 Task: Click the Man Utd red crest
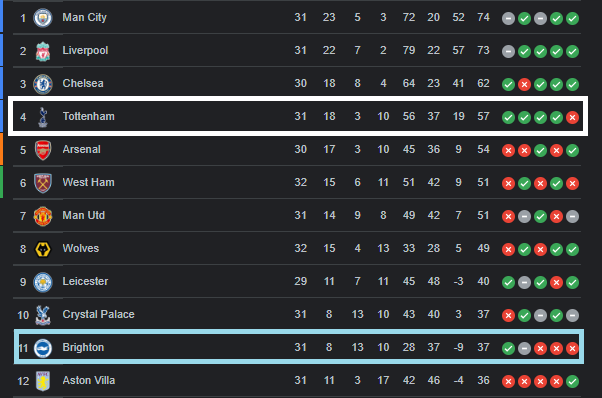pos(43,216)
